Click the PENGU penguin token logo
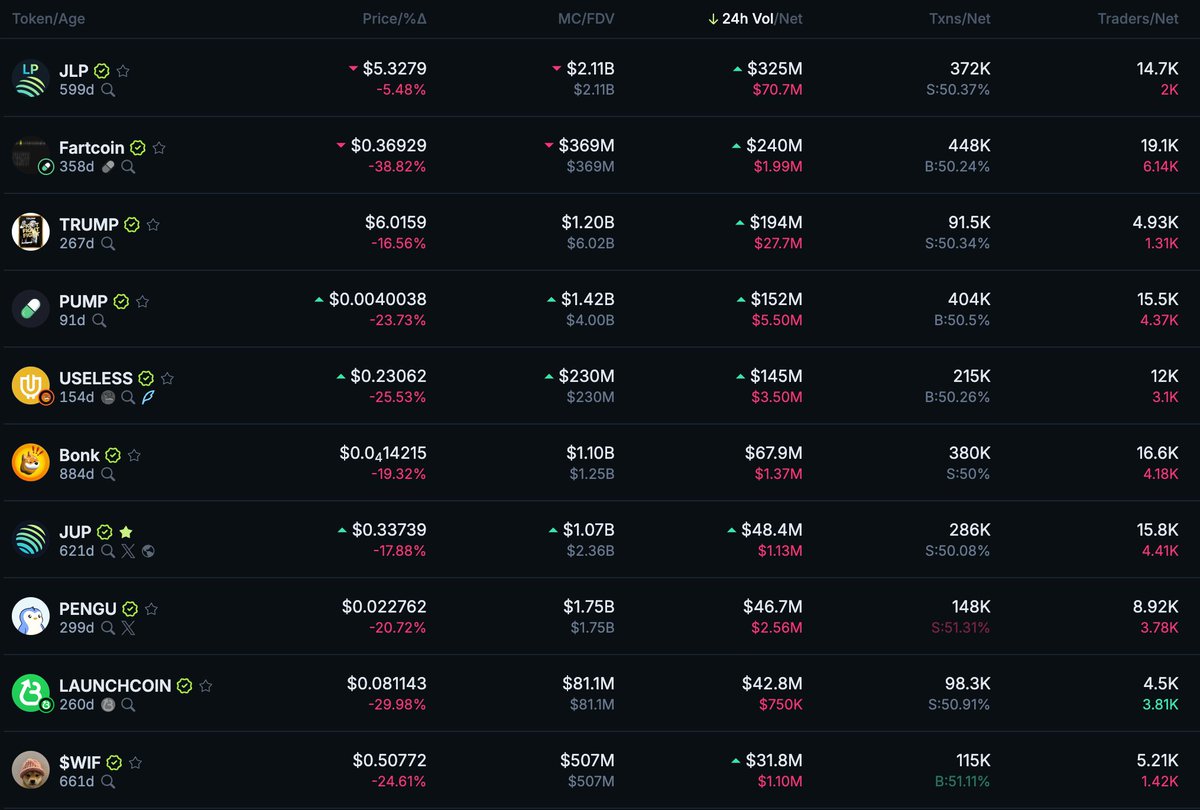1200x810 pixels. [30, 617]
